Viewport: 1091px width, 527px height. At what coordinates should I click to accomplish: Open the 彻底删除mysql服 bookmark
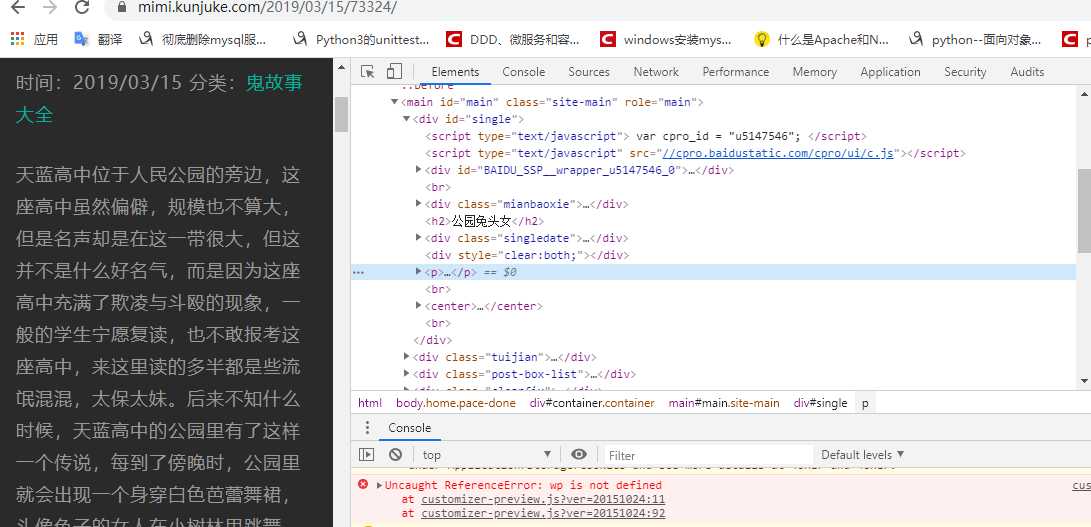tap(202, 40)
